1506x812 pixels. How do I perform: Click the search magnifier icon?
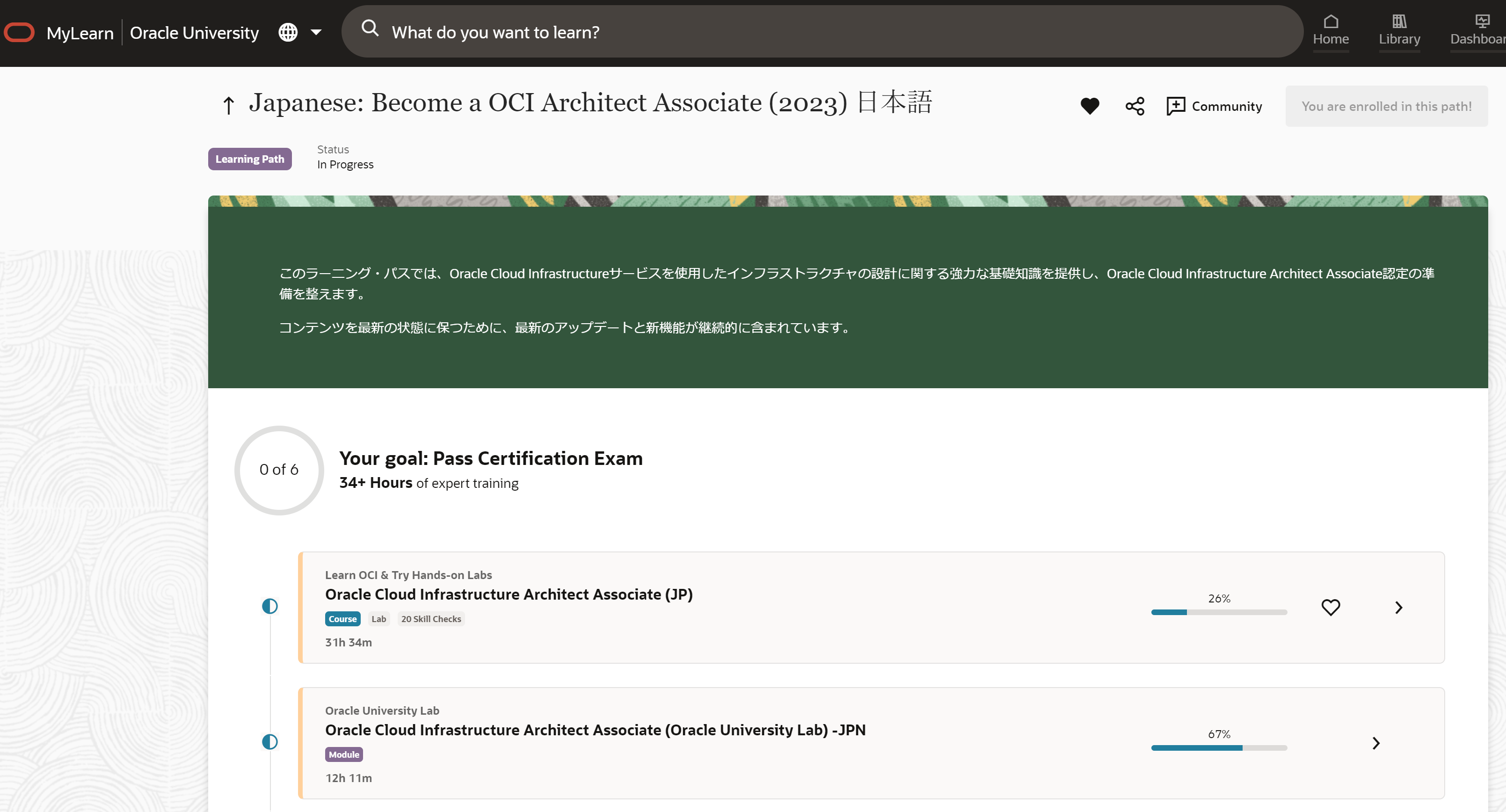click(370, 28)
